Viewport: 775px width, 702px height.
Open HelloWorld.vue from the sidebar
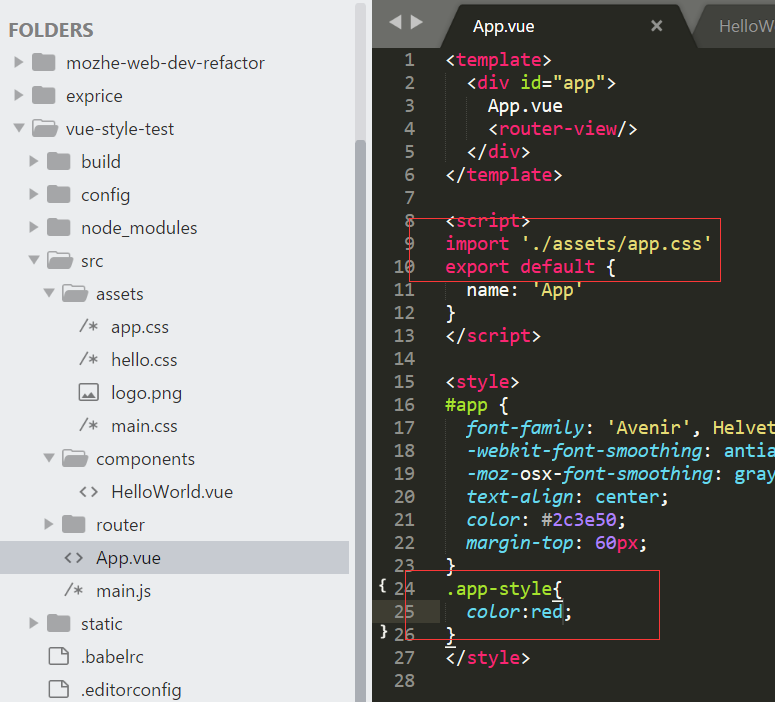tap(172, 492)
